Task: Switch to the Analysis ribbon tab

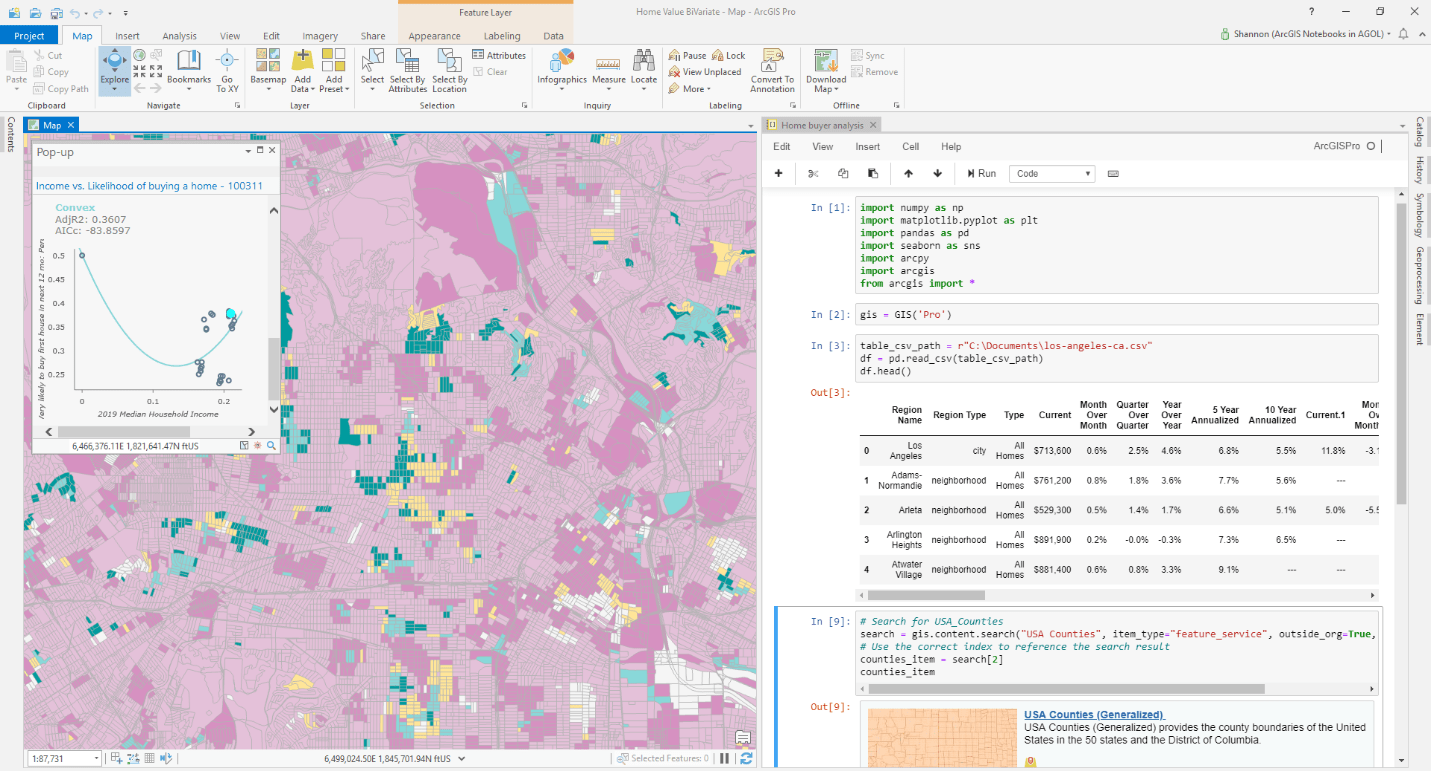Action: coord(179,36)
